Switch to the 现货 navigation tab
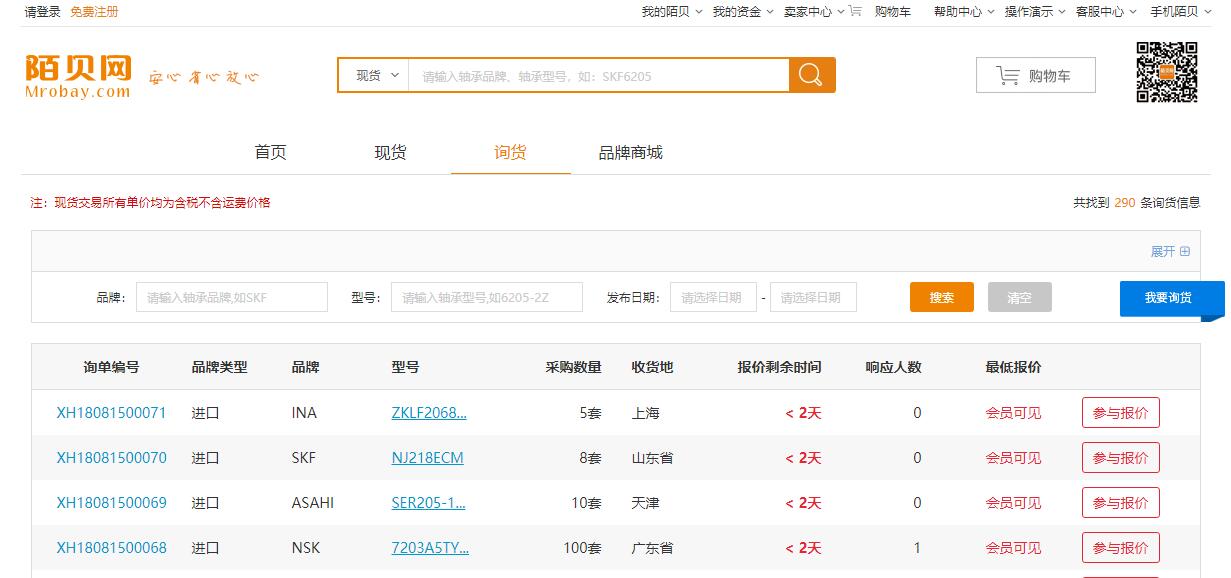The image size is (1231, 578). pos(390,153)
